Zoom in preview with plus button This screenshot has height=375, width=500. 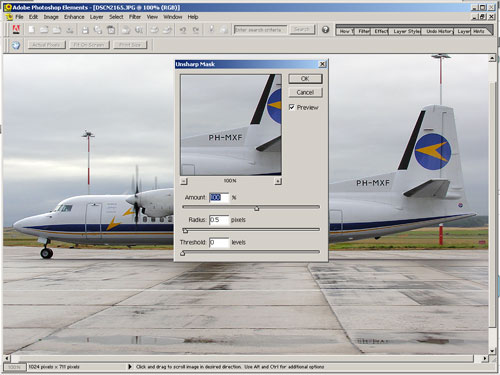coord(278,181)
